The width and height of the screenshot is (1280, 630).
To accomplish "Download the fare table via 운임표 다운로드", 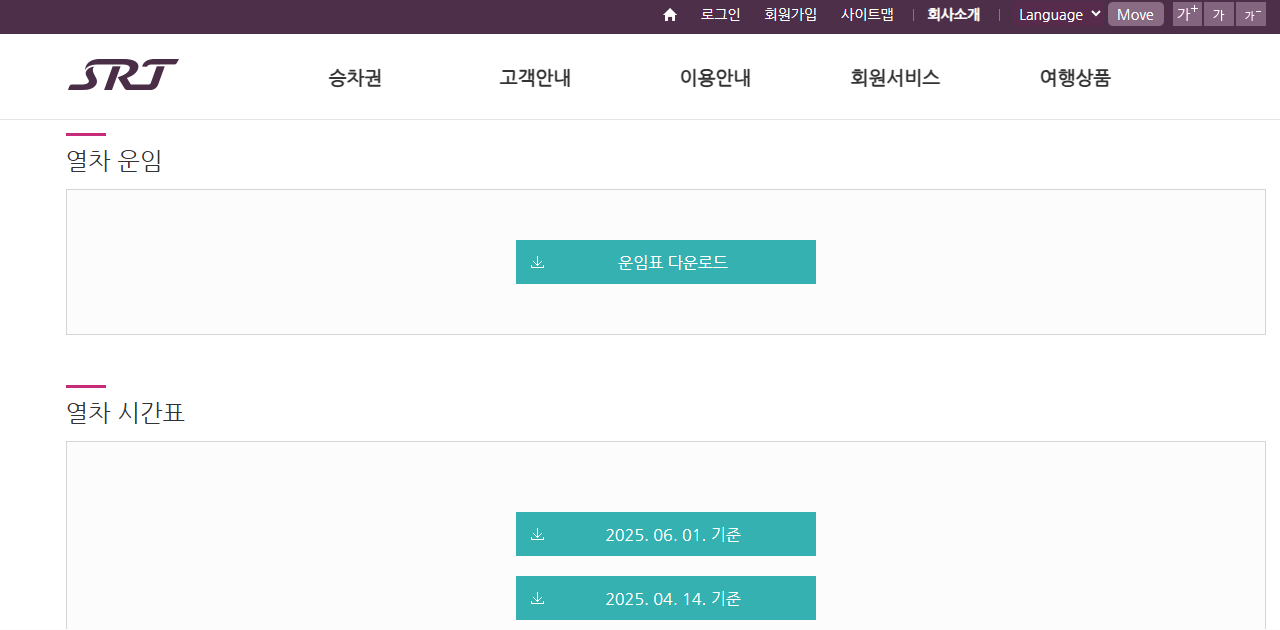I will click(x=666, y=261).
